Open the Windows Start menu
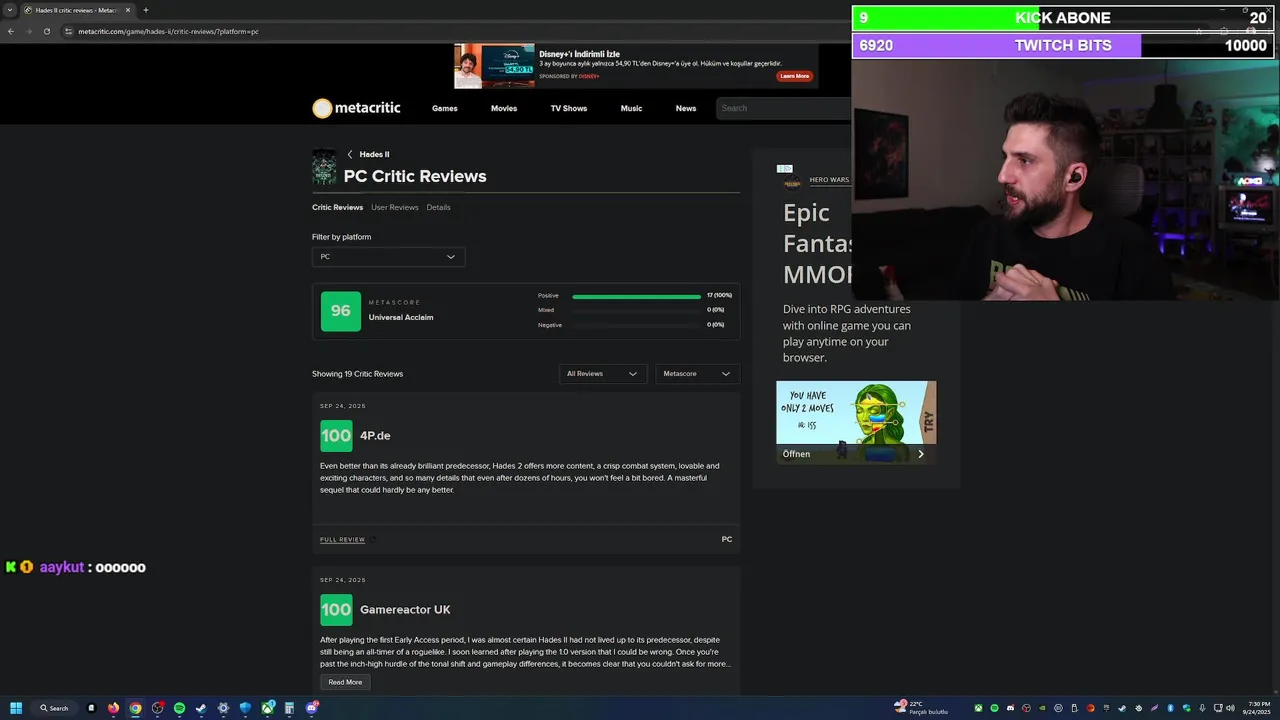Image resolution: width=1280 pixels, height=720 pixels. click(16, 708)
